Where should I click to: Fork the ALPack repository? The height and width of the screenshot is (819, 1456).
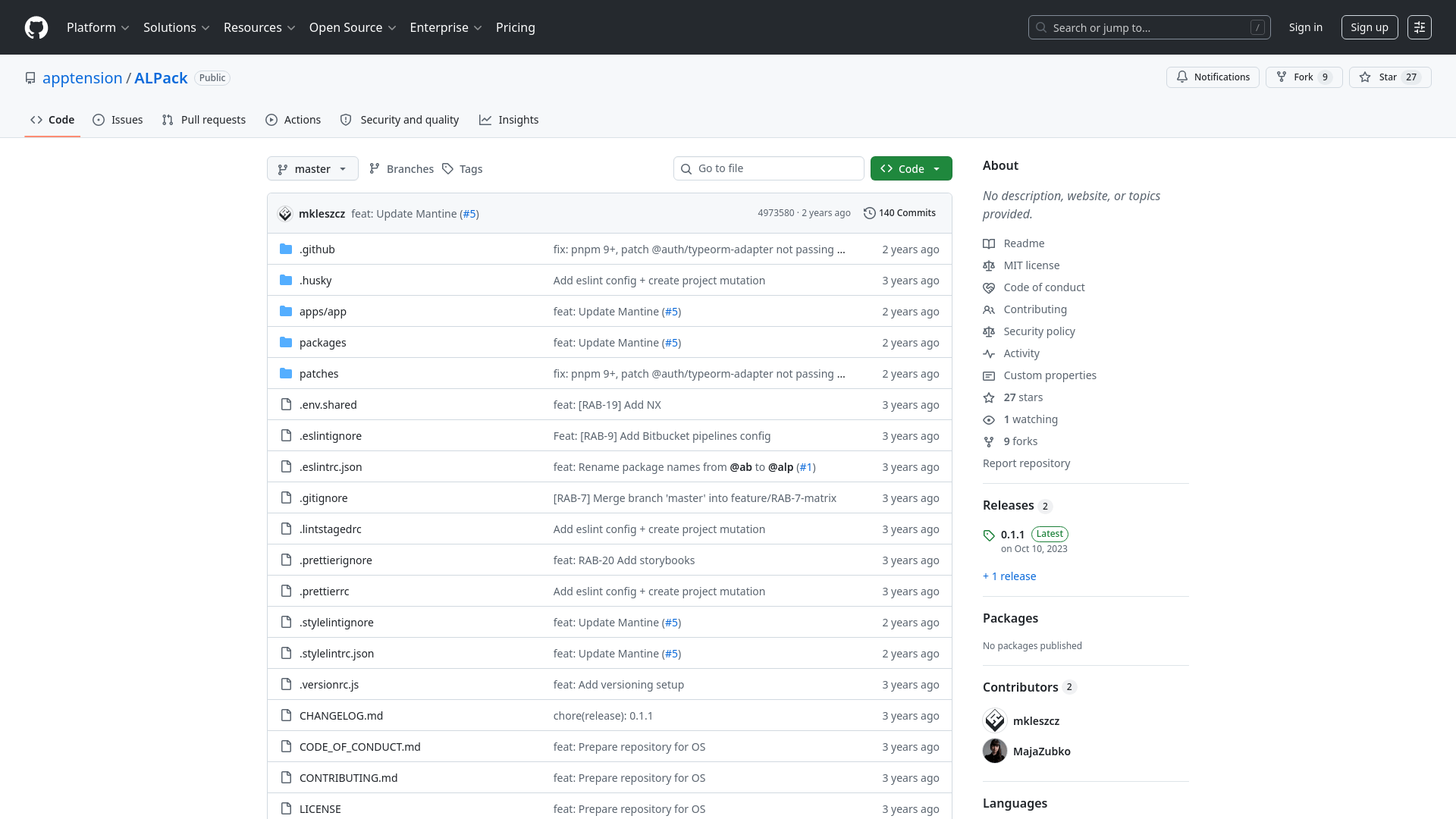click(1304, 77)
